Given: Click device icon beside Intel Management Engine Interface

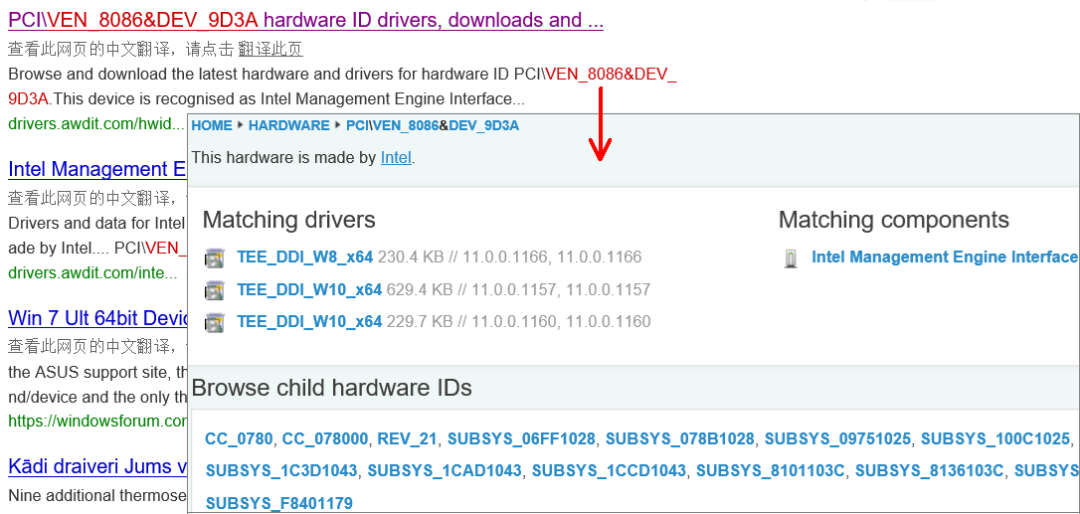Looking at the screenshot, I should [x=791, y=259].
